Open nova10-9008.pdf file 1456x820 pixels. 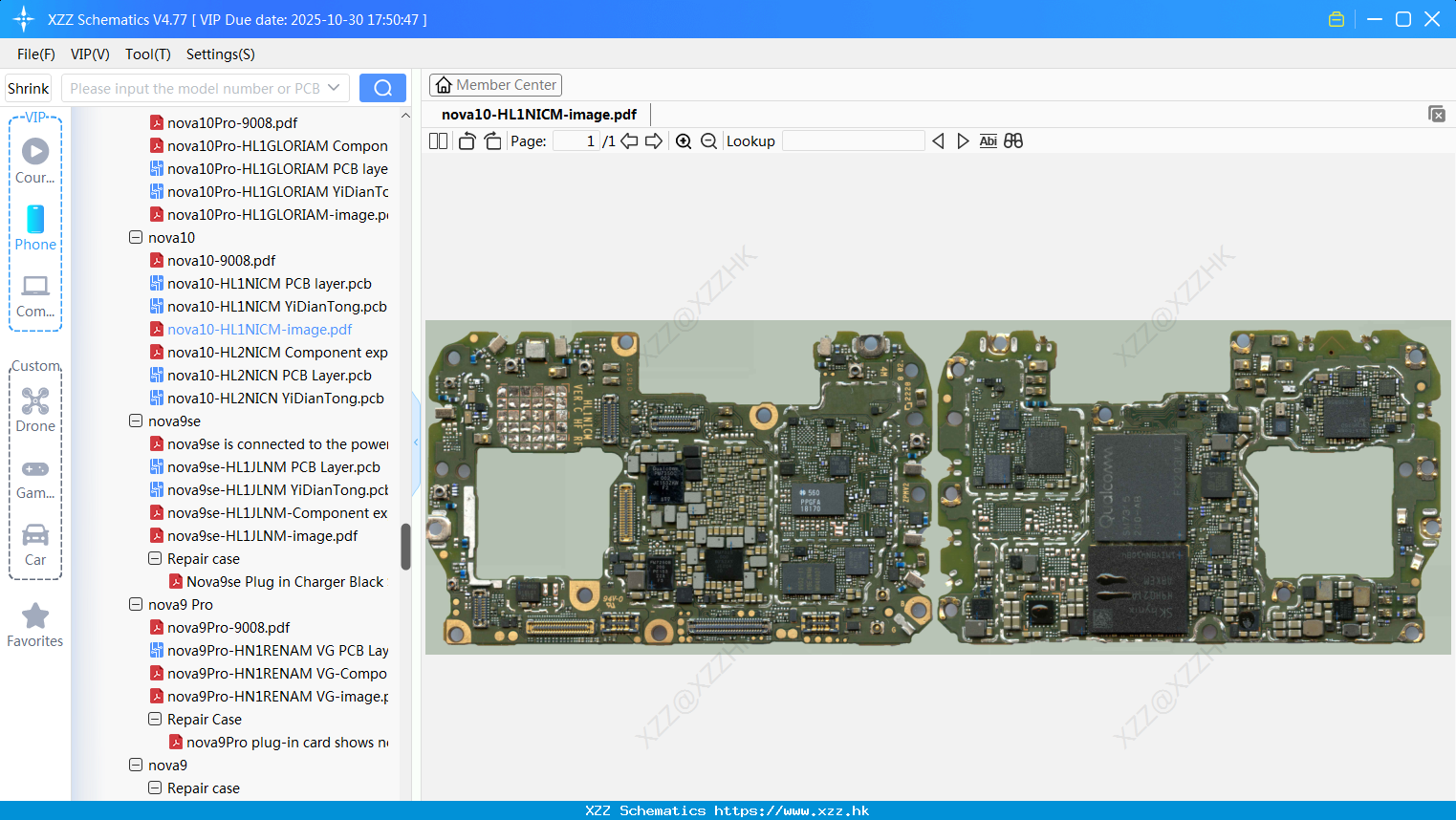[x=221, y=260]
